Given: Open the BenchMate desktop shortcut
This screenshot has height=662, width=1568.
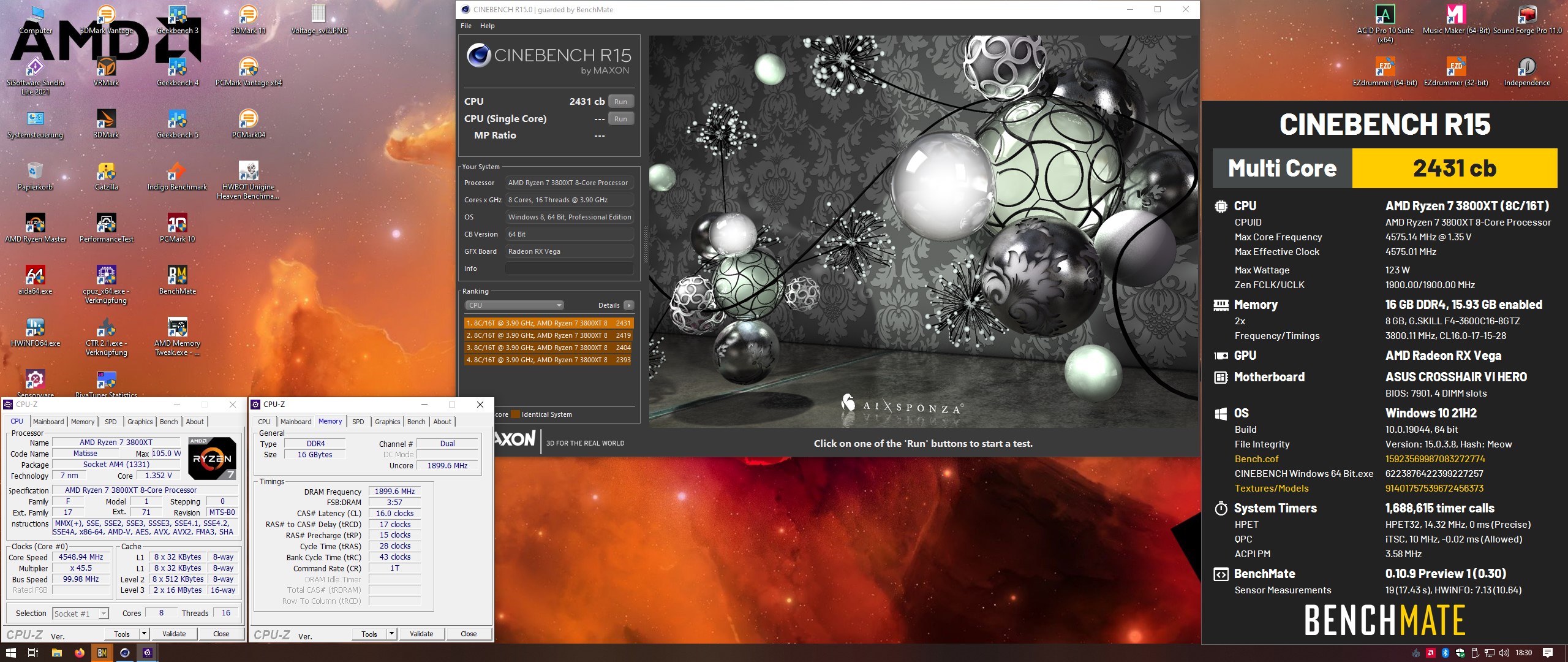Looking at the screenshot, I should click(178, 280).
